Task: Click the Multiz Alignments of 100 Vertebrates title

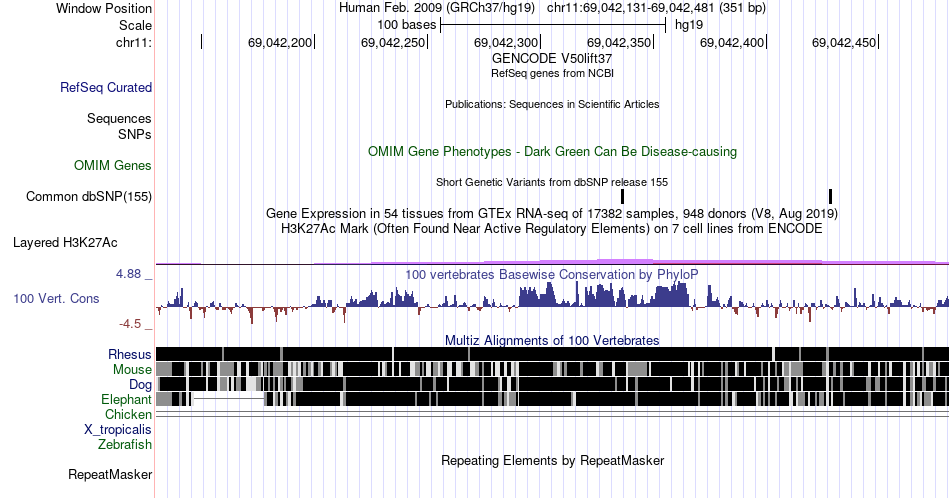Action: (x=552, y=340)
